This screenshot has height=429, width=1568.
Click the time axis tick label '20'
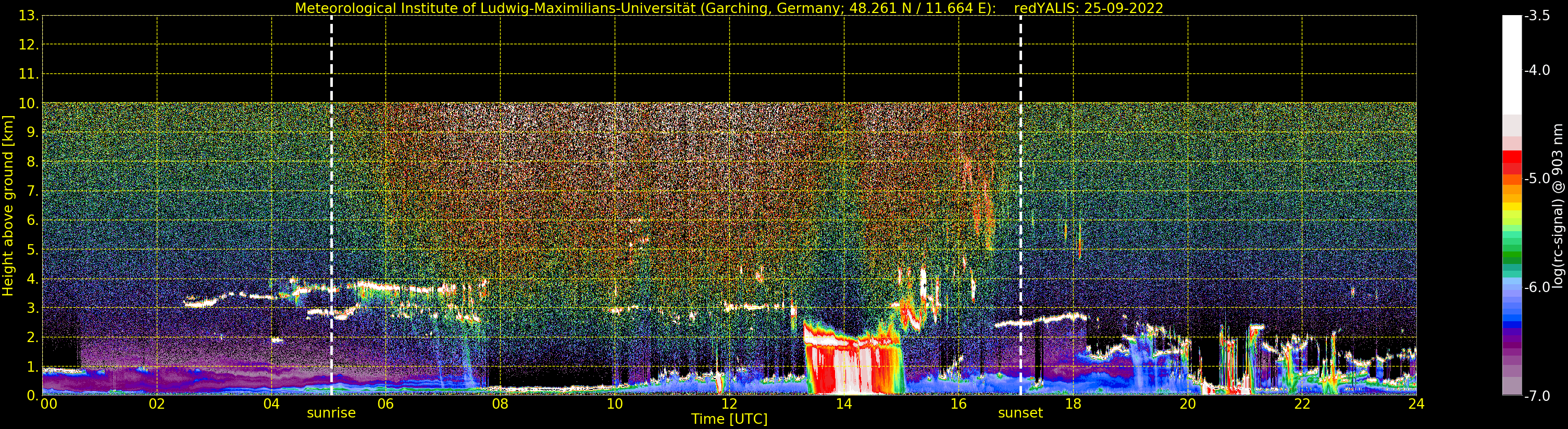coord(1188,404)
